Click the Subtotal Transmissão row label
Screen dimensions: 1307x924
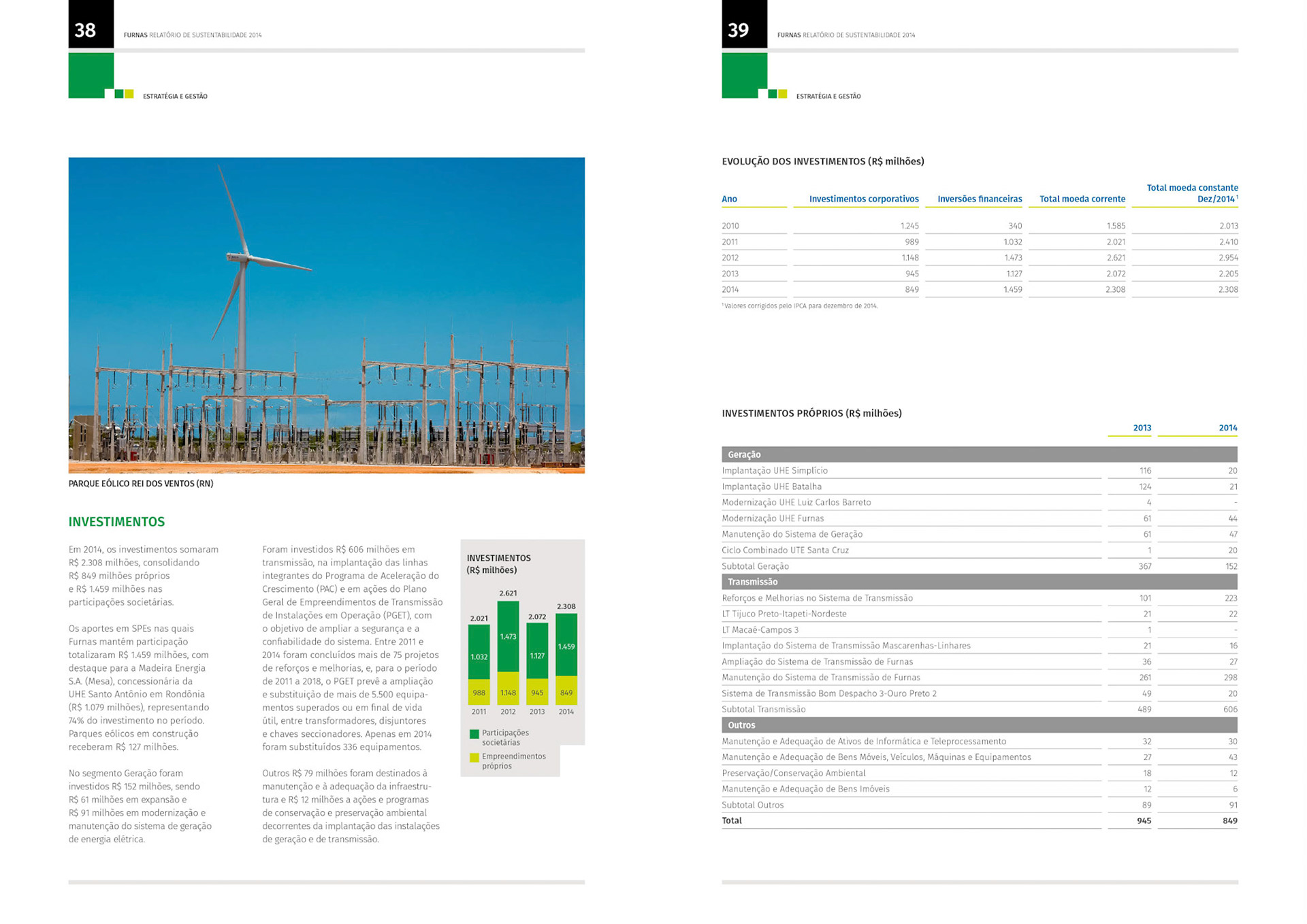763,709
